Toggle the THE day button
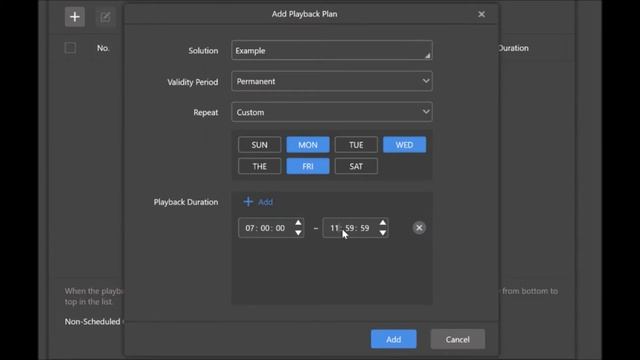640x360 pixels. (x=260, y=166)
